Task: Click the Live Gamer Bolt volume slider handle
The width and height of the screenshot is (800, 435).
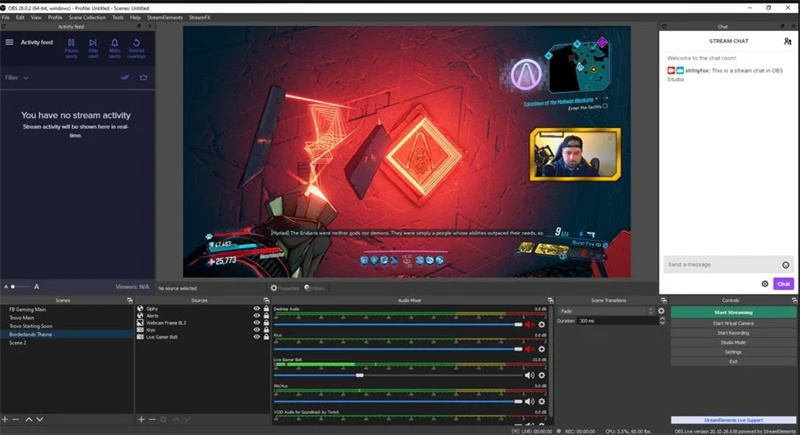Action: pyautogui.click(x=360, y=375)
